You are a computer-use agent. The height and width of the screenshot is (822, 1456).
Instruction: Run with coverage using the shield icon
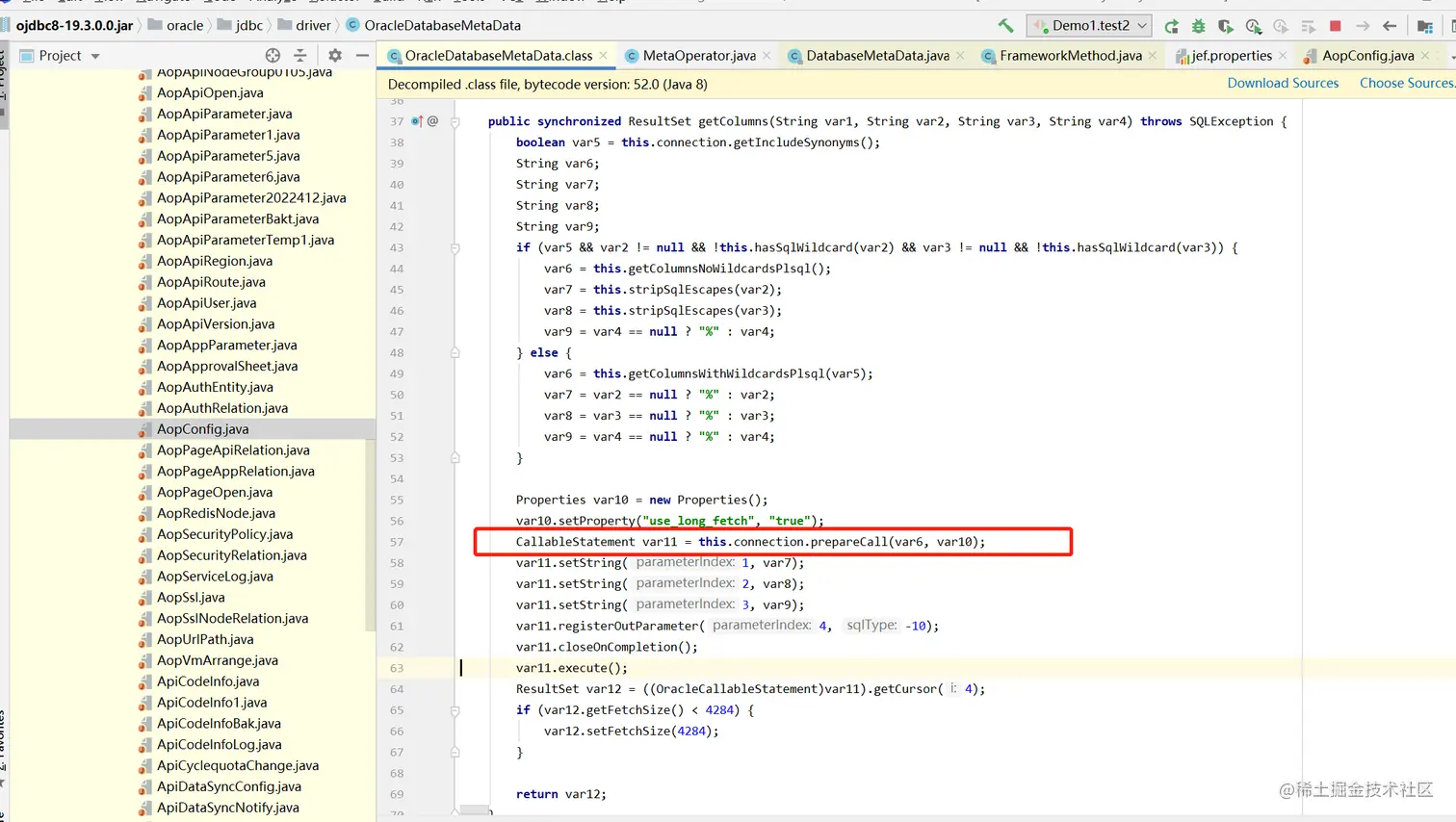[1225, 26]
